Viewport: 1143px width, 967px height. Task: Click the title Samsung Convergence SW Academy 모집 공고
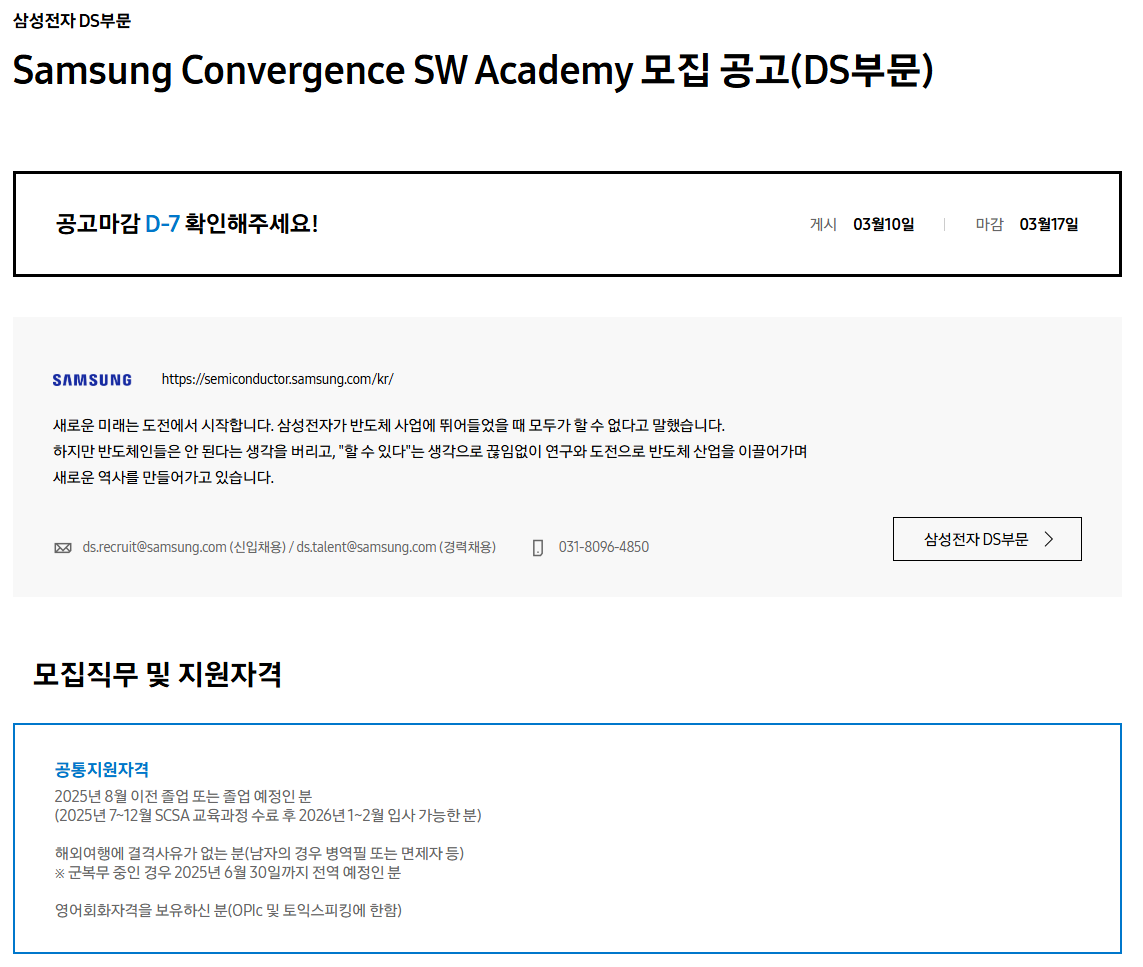click(x=473, y=71)
